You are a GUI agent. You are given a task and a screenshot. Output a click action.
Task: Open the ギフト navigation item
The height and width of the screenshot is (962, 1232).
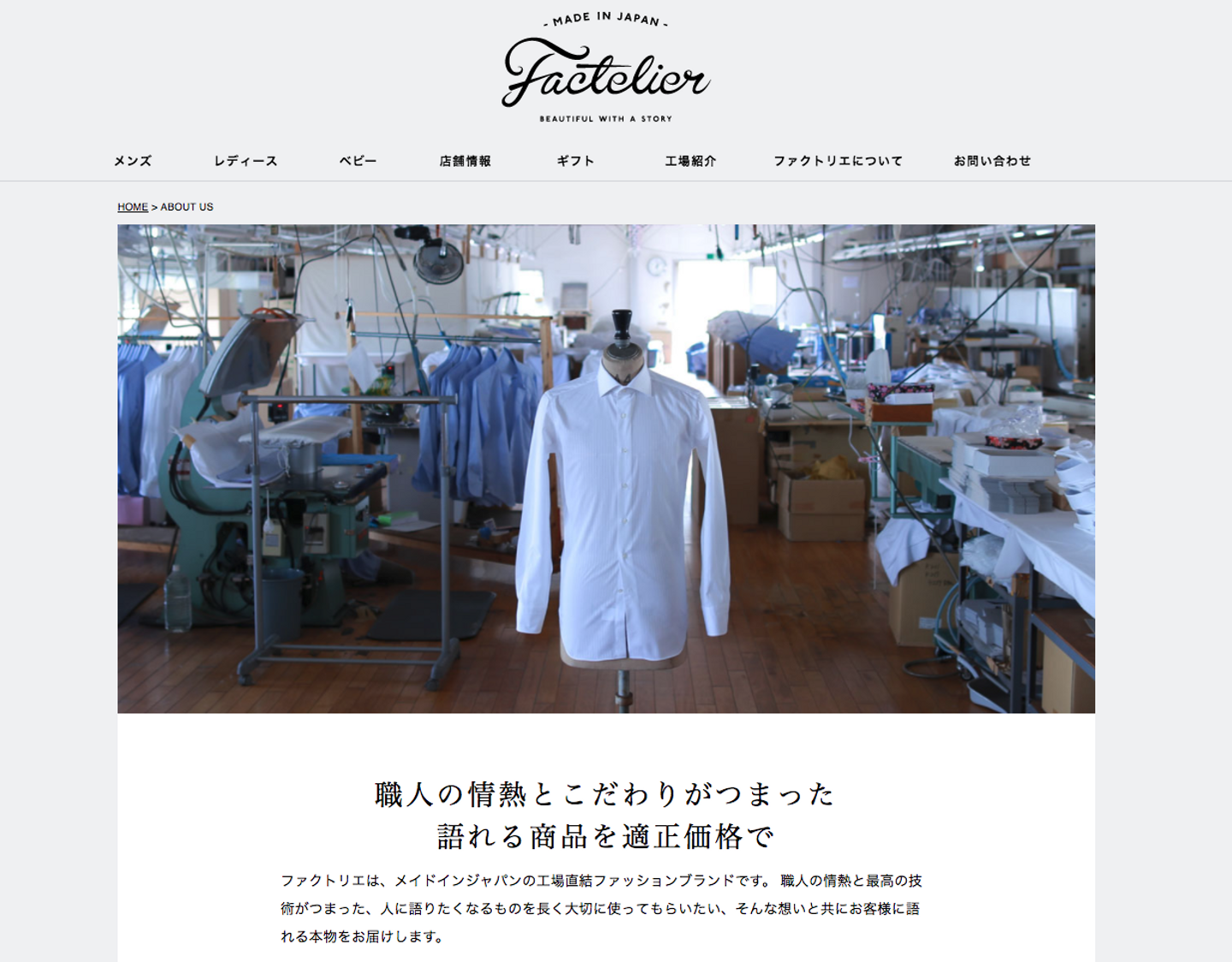(x=575, y=161)
